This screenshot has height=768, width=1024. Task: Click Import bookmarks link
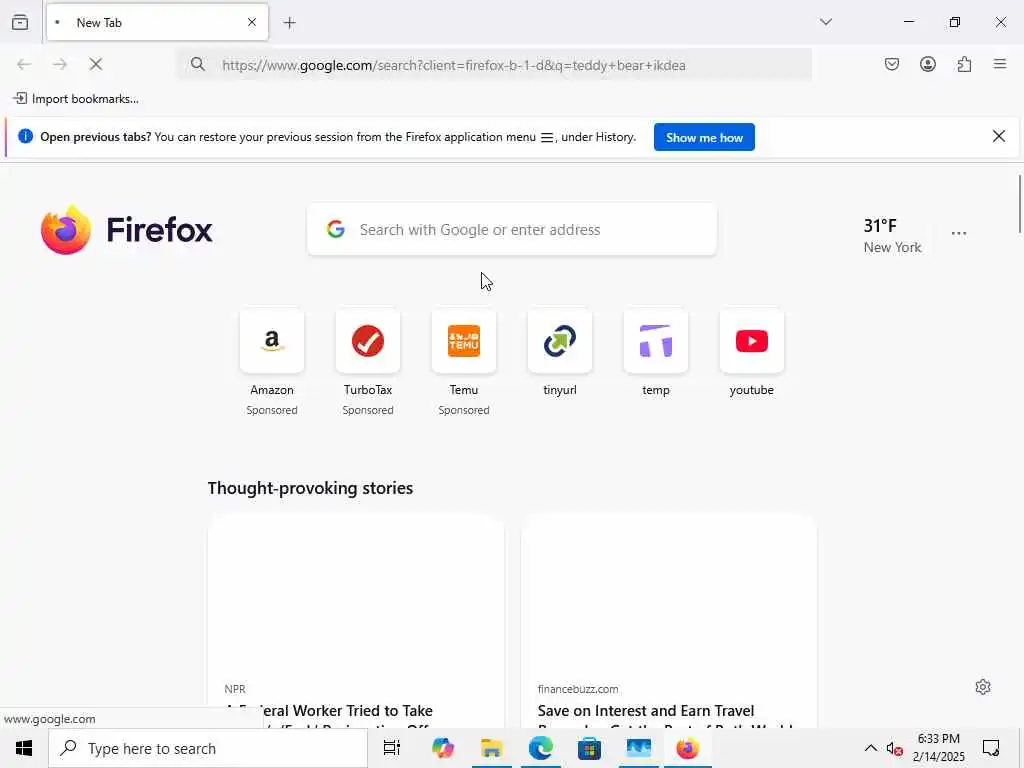coord(76,99)
